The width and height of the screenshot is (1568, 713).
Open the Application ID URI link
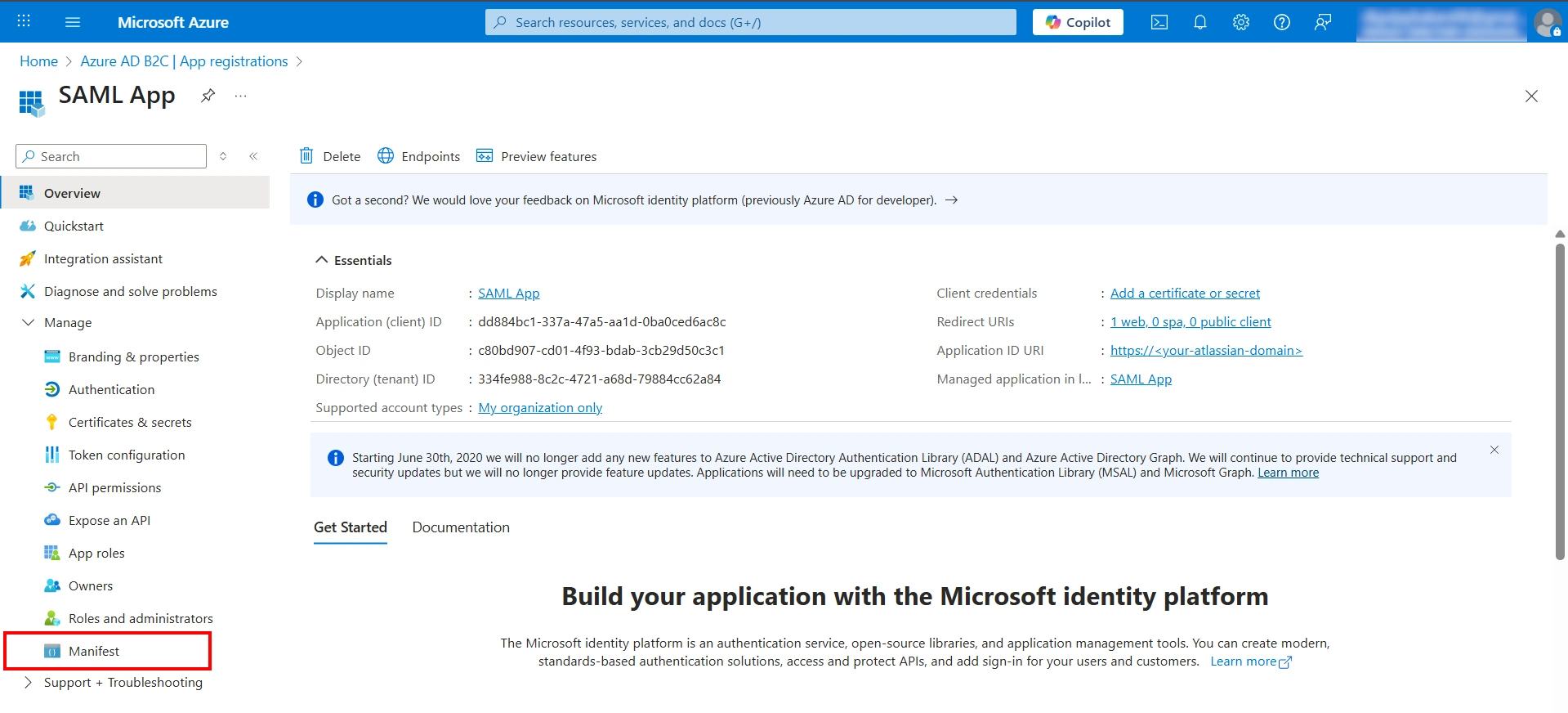tap(1206, 350)
